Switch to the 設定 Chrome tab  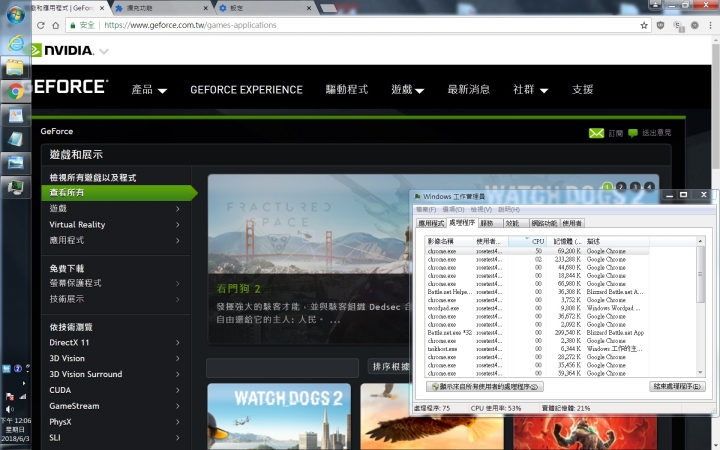pyautogui.click(x=264, y=8)
